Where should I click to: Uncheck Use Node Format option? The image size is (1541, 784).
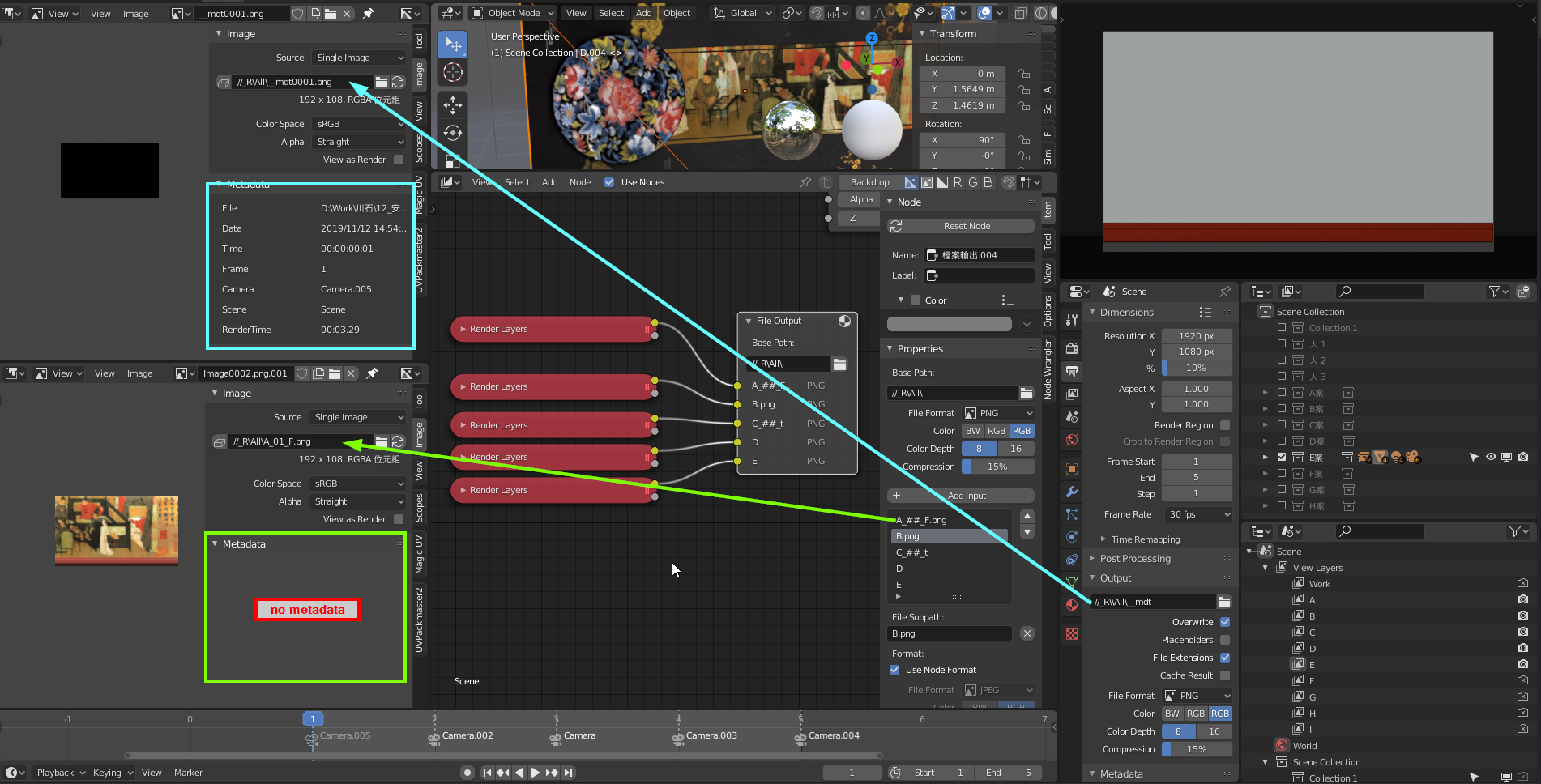[894, 670]
